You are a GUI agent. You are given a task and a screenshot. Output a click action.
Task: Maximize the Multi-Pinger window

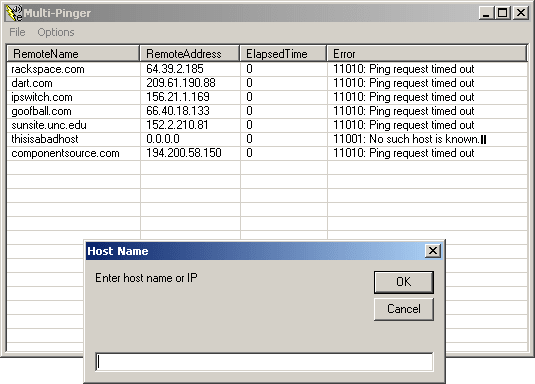[502, 13]
